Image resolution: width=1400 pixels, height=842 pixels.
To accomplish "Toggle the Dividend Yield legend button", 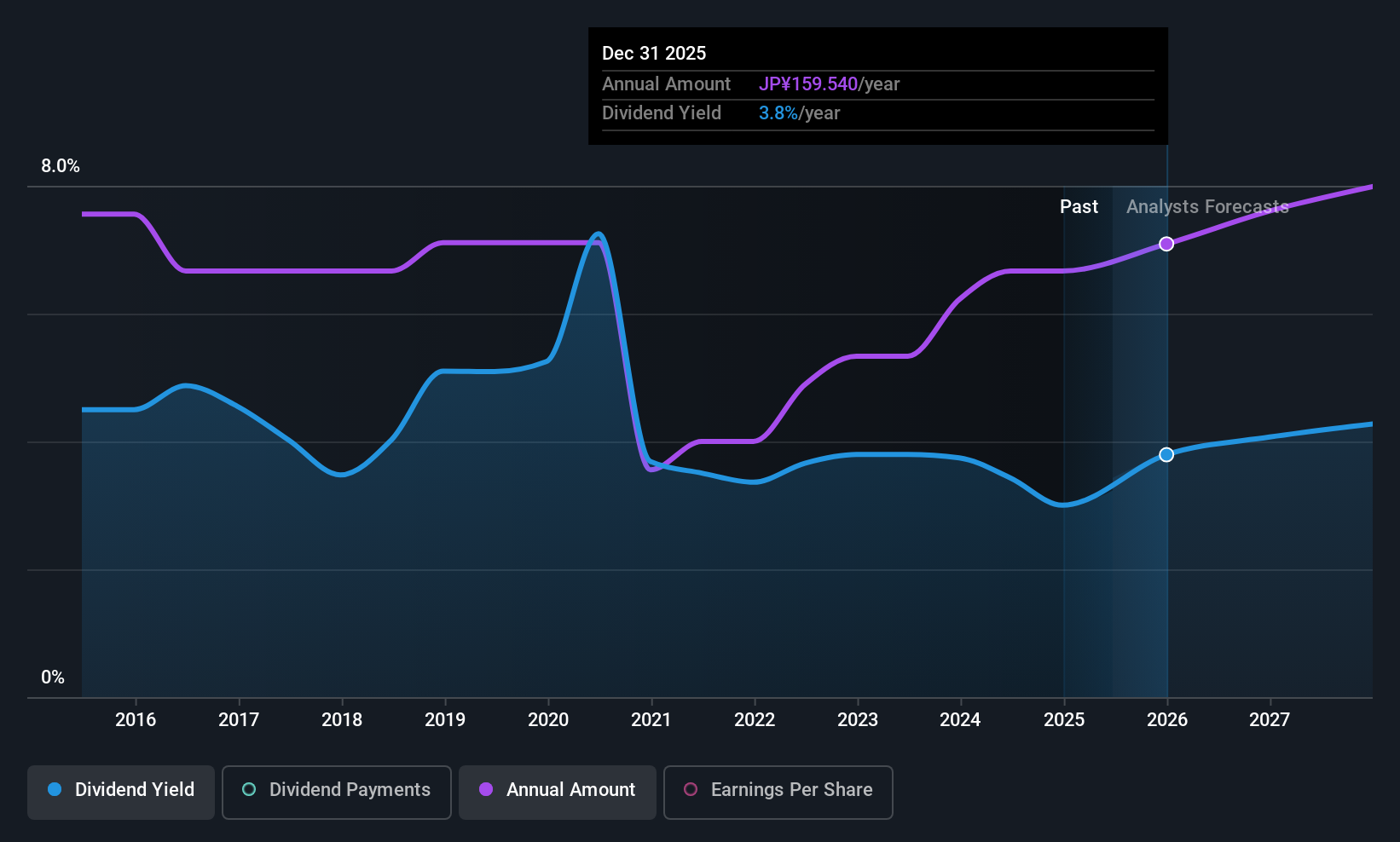I will pos(121,792).
